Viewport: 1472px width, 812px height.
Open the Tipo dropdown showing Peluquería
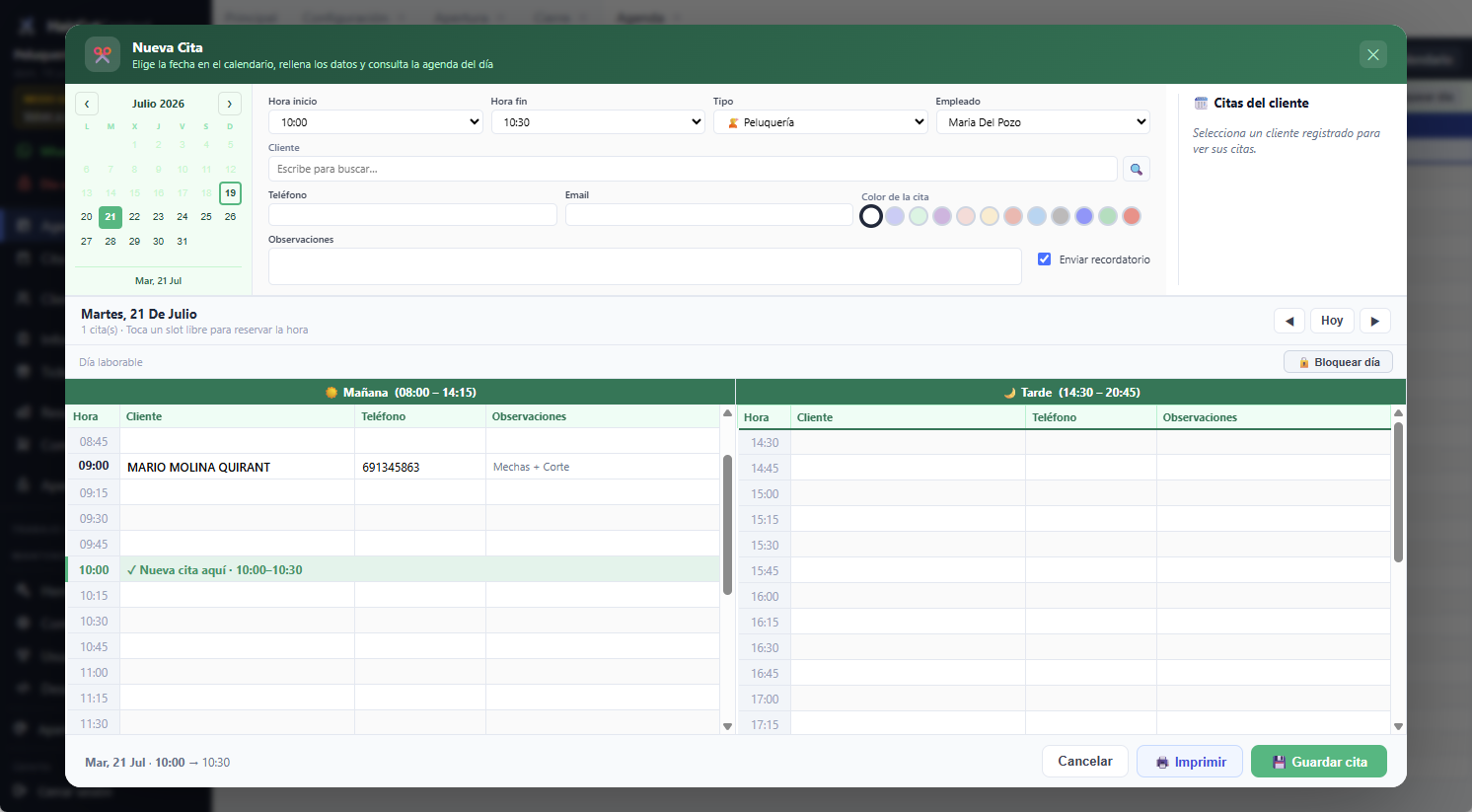[x=821, y=122]
